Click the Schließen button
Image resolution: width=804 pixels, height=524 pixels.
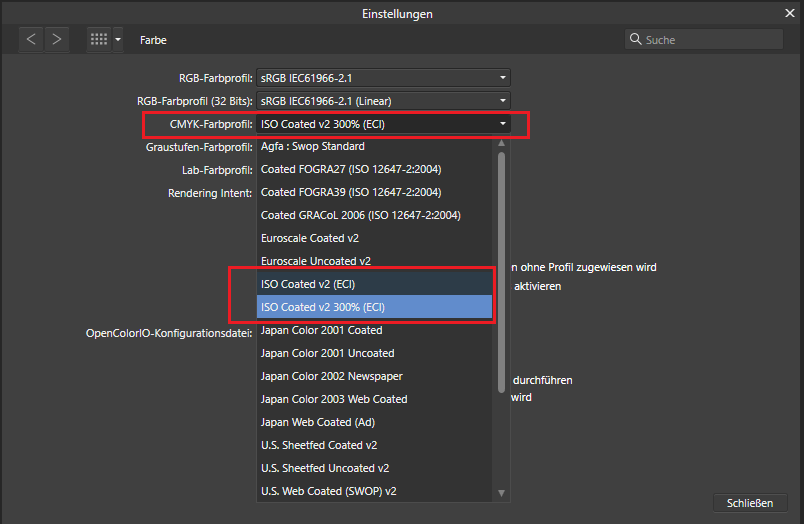(x=750, y=502)
